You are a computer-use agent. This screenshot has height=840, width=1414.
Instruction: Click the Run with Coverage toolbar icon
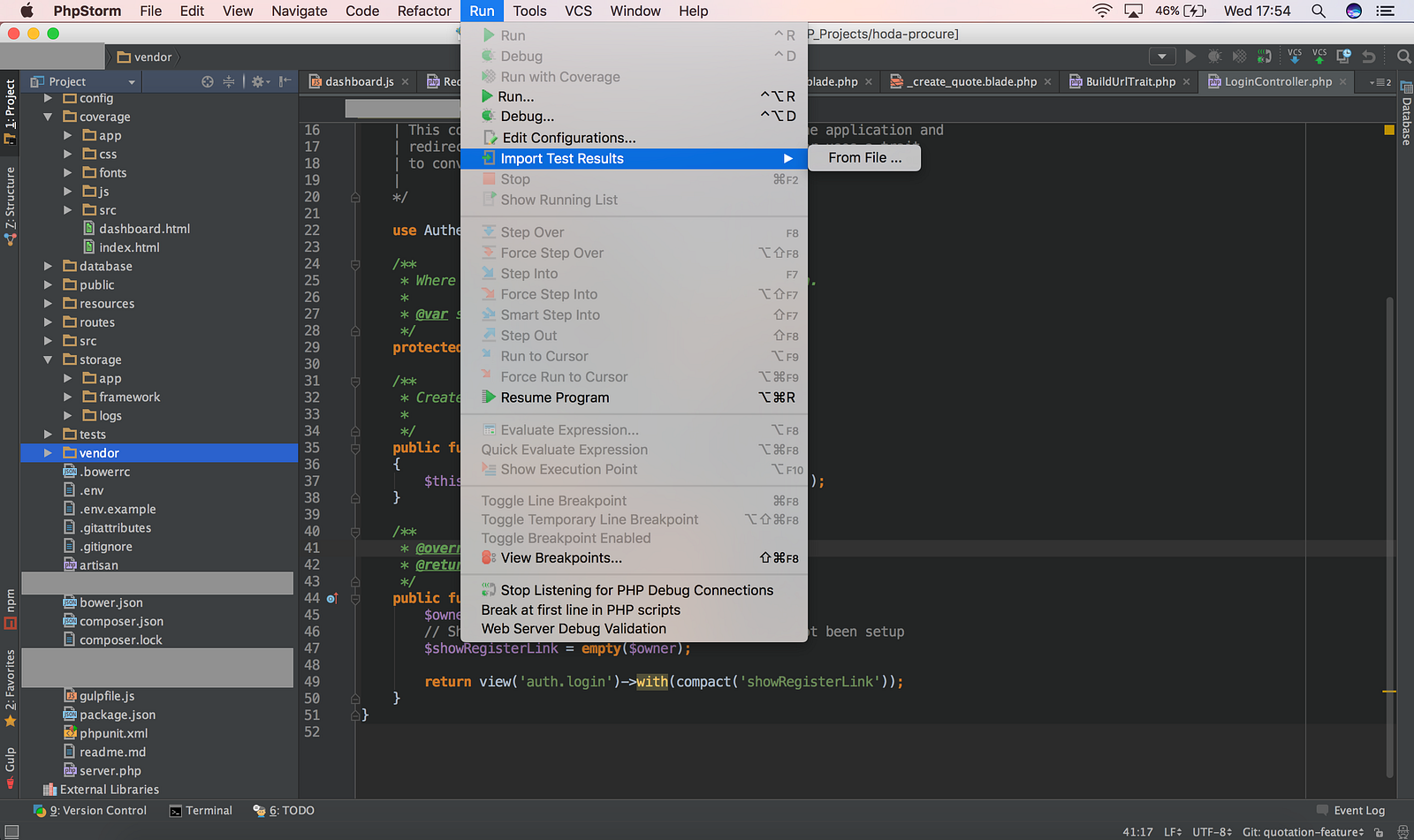tap(1240, 57)
